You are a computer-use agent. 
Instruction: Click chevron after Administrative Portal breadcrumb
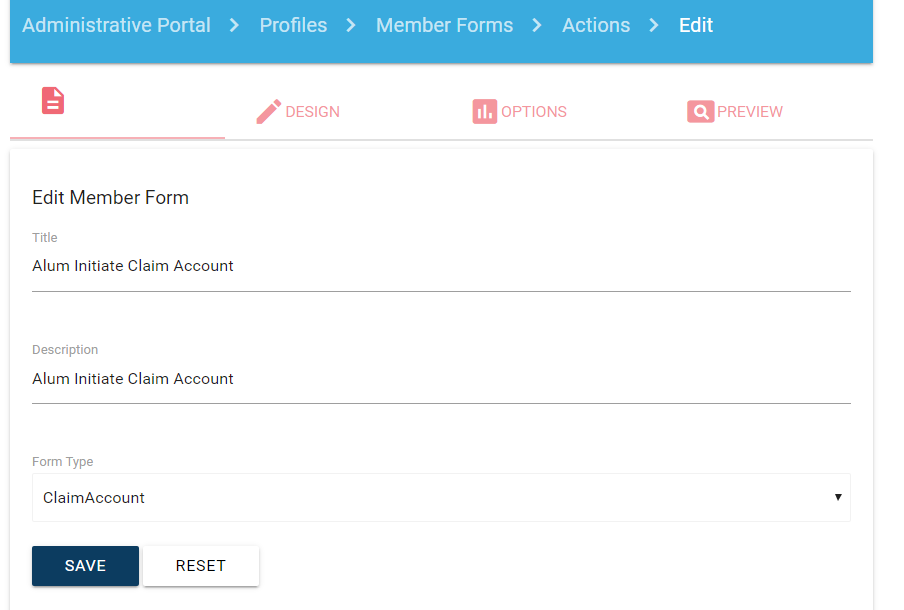tap(235, 25)
